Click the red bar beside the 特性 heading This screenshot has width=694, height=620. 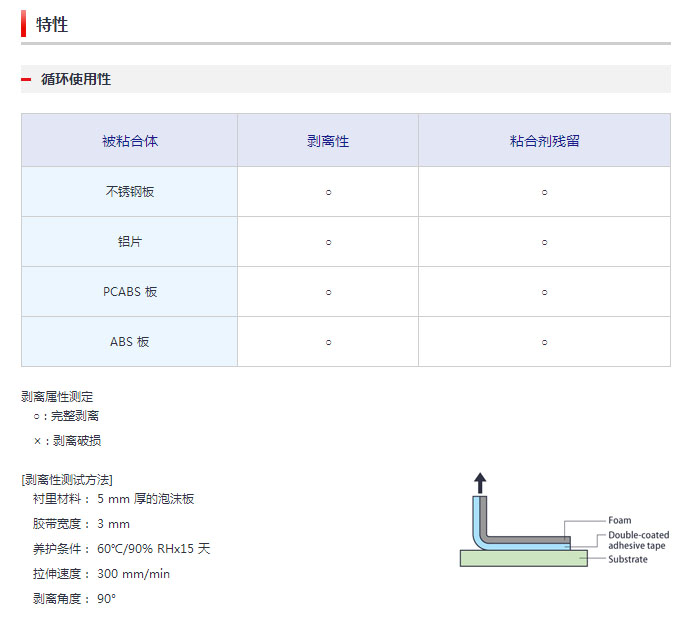pos(23,24)
